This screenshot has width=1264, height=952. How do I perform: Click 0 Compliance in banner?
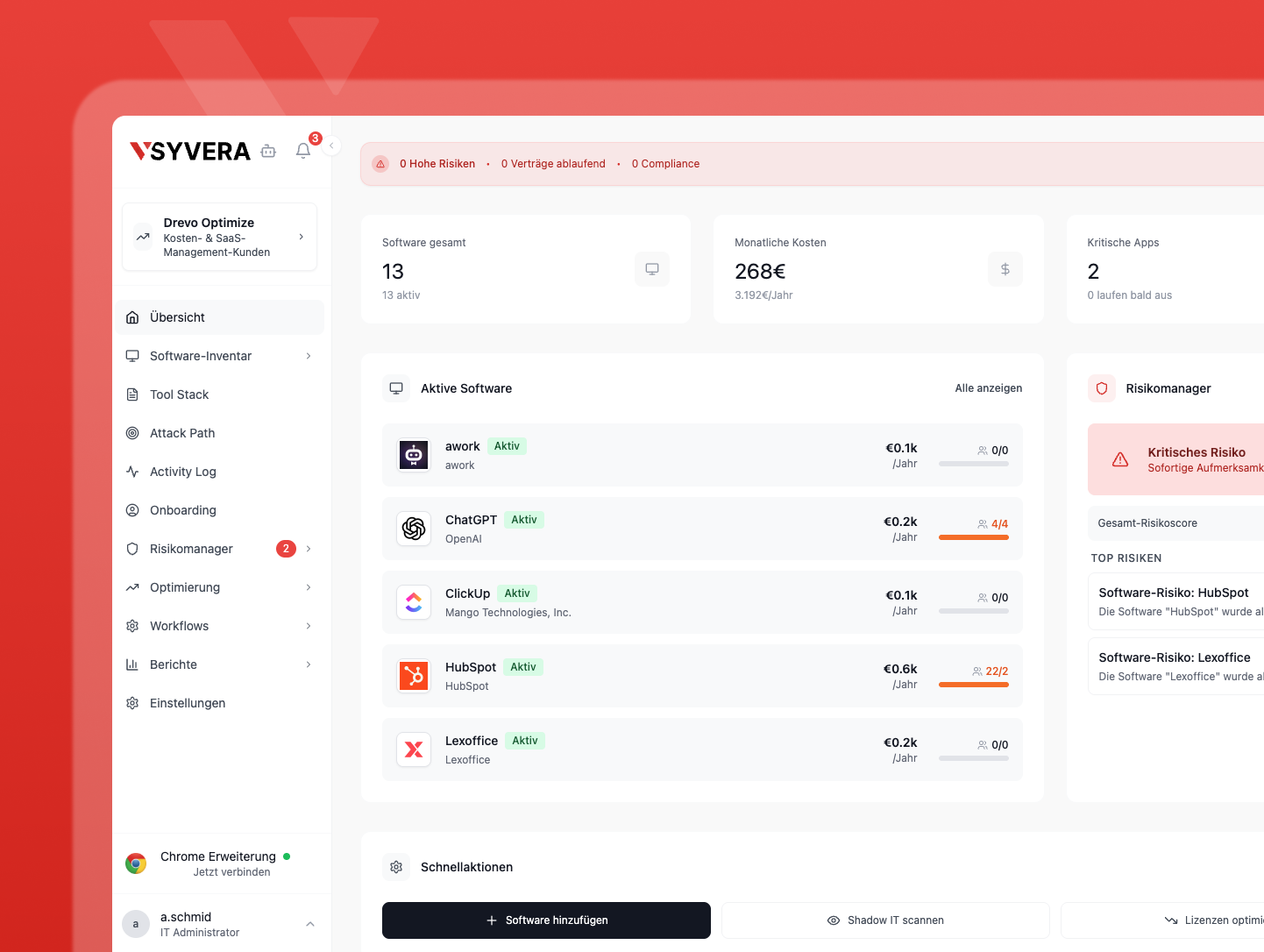pos(665,164)
